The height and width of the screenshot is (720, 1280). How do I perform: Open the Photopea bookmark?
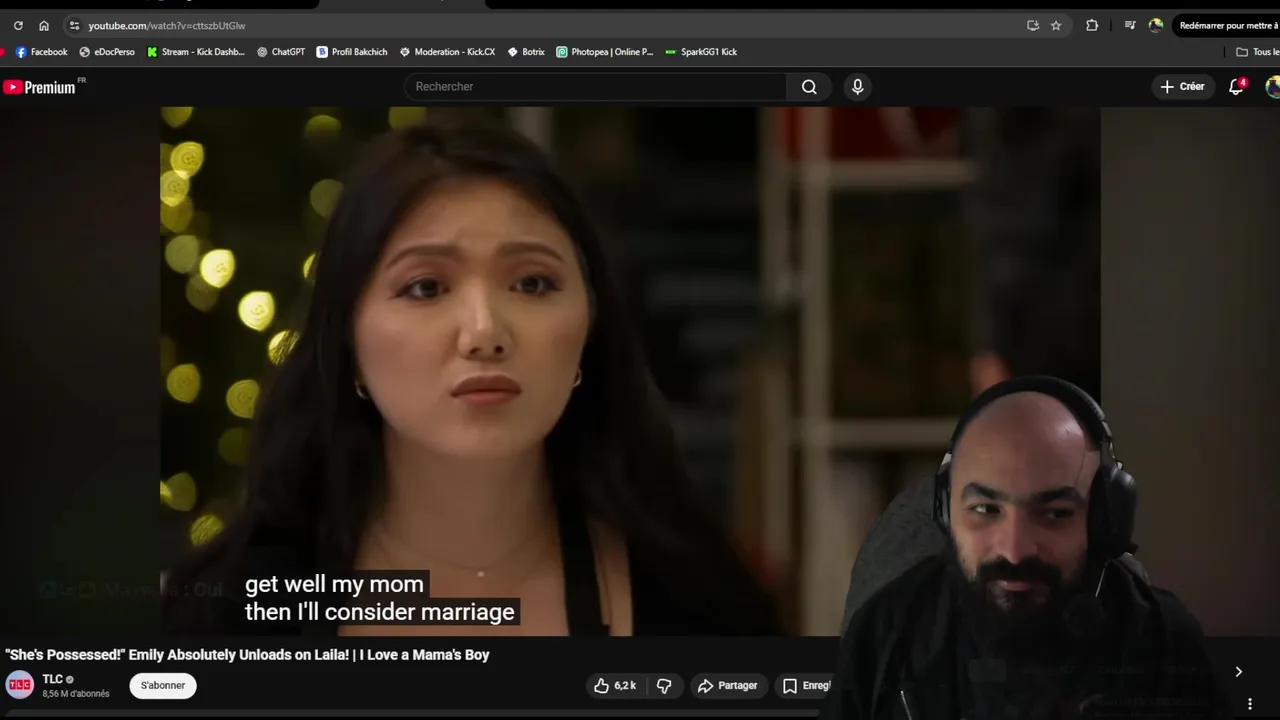tap(605, 52)
